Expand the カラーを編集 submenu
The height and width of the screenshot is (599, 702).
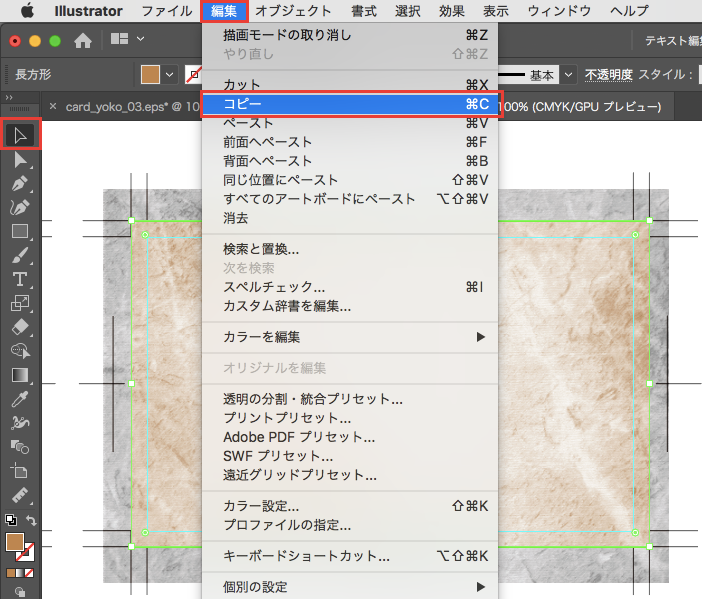point(482,337)
